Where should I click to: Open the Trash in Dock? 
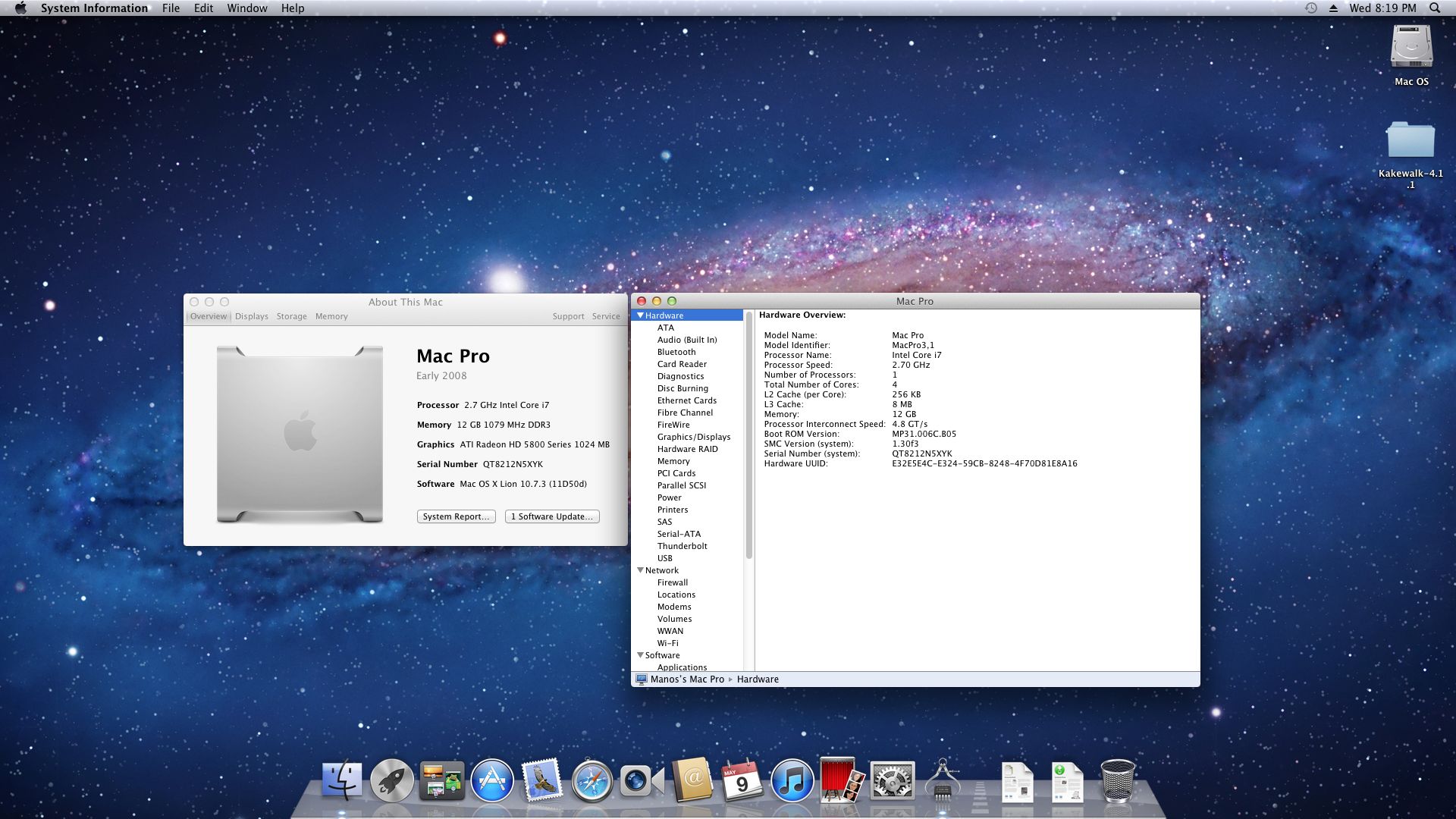pyautogui.click(x=1117, y=780)
